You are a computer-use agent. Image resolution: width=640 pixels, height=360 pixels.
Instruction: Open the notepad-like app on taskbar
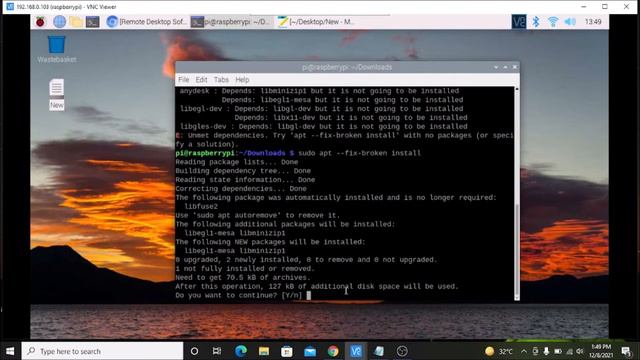pyautogui.click(x=379, y=351)
